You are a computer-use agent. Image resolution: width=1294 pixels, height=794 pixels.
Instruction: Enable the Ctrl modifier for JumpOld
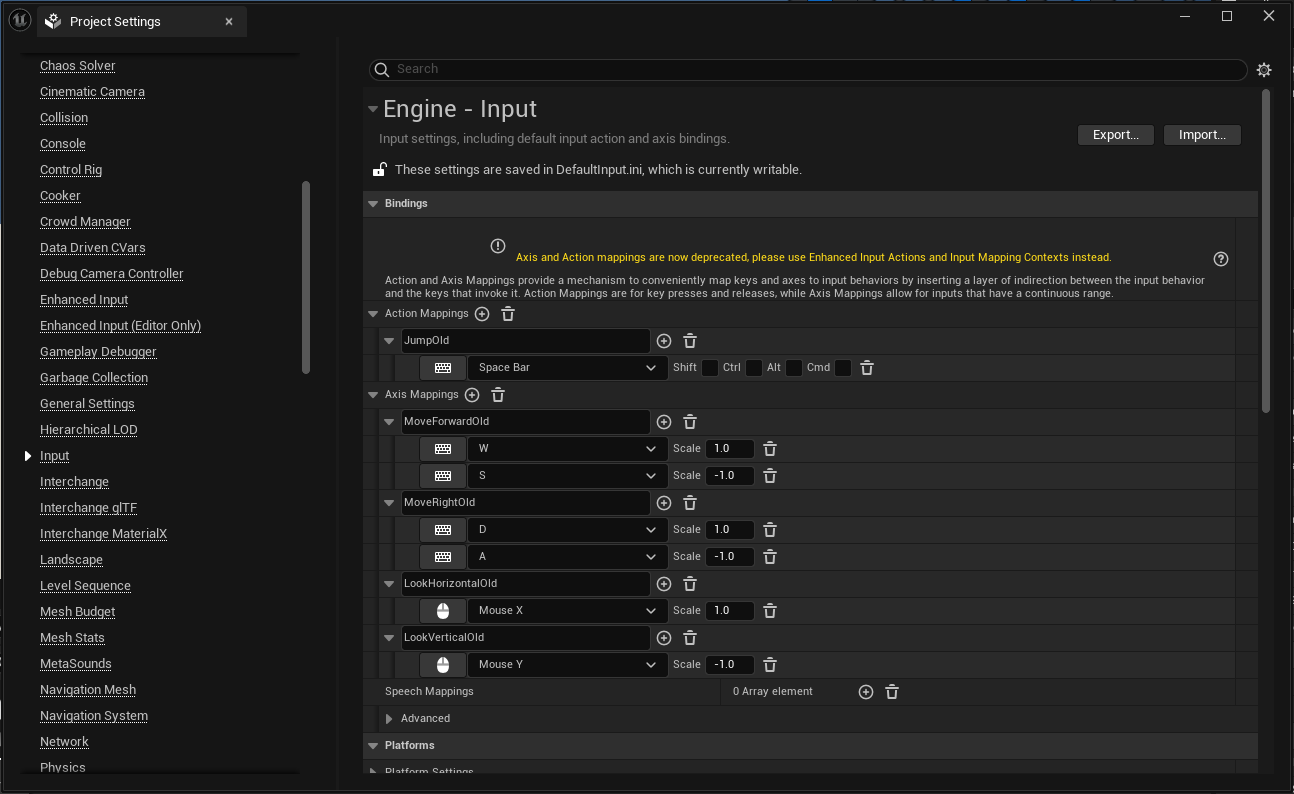[x=754, y=368]
